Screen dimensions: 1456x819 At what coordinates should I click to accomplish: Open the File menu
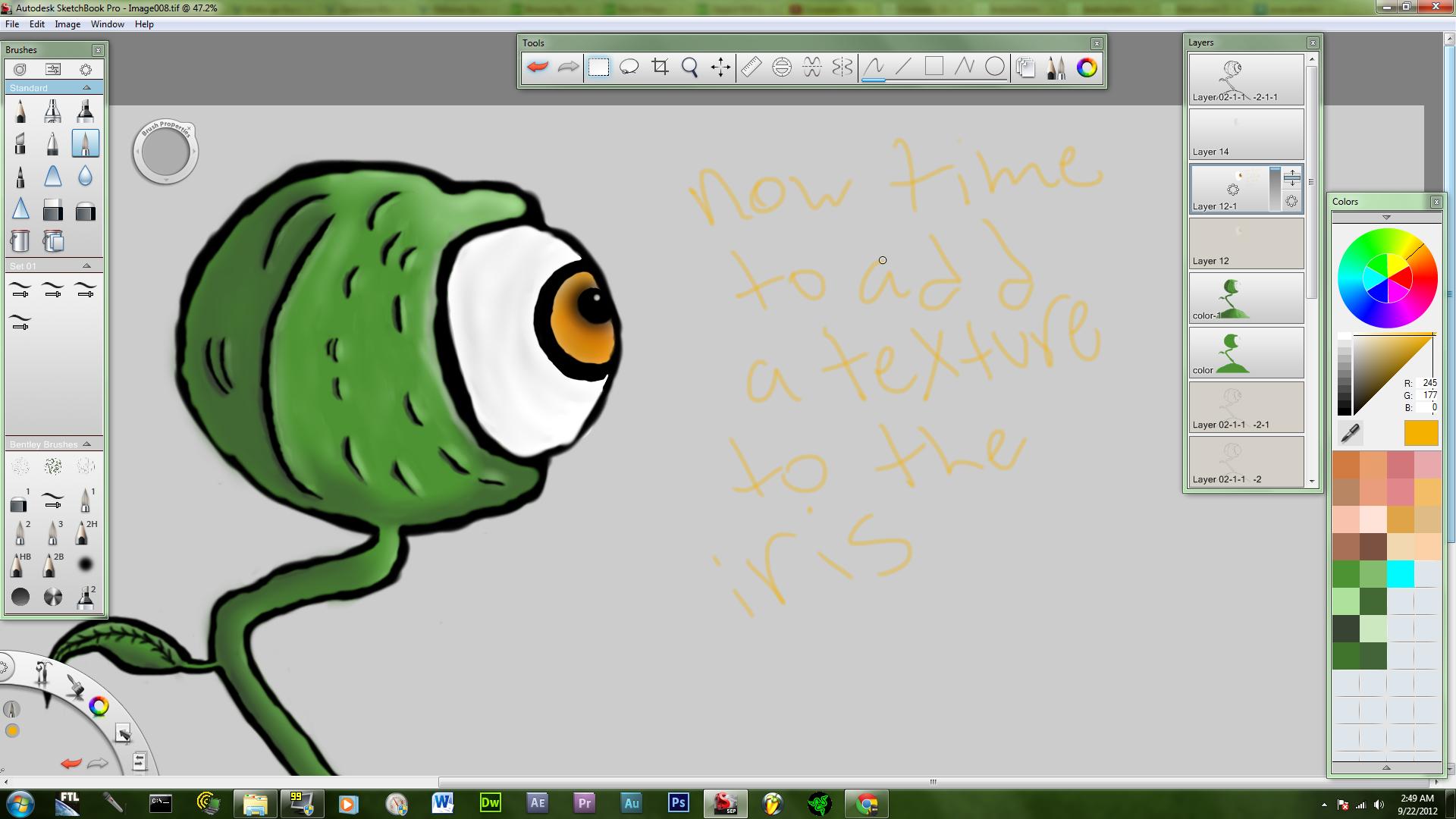[x=12, y=24]
